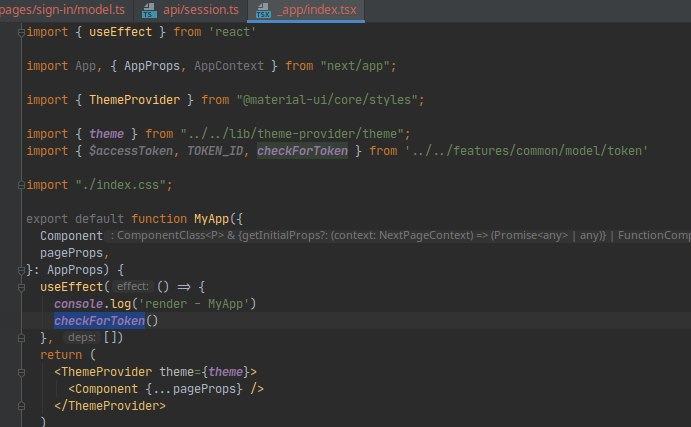Click fold end marker beside </ThemeProvider>
691x427 pixels.
pyautogui.click(x=21, y=406)
